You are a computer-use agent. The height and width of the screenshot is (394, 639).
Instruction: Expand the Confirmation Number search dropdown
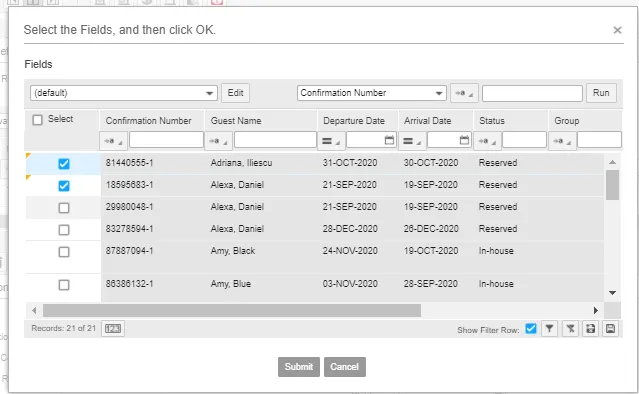click(439, 93)
